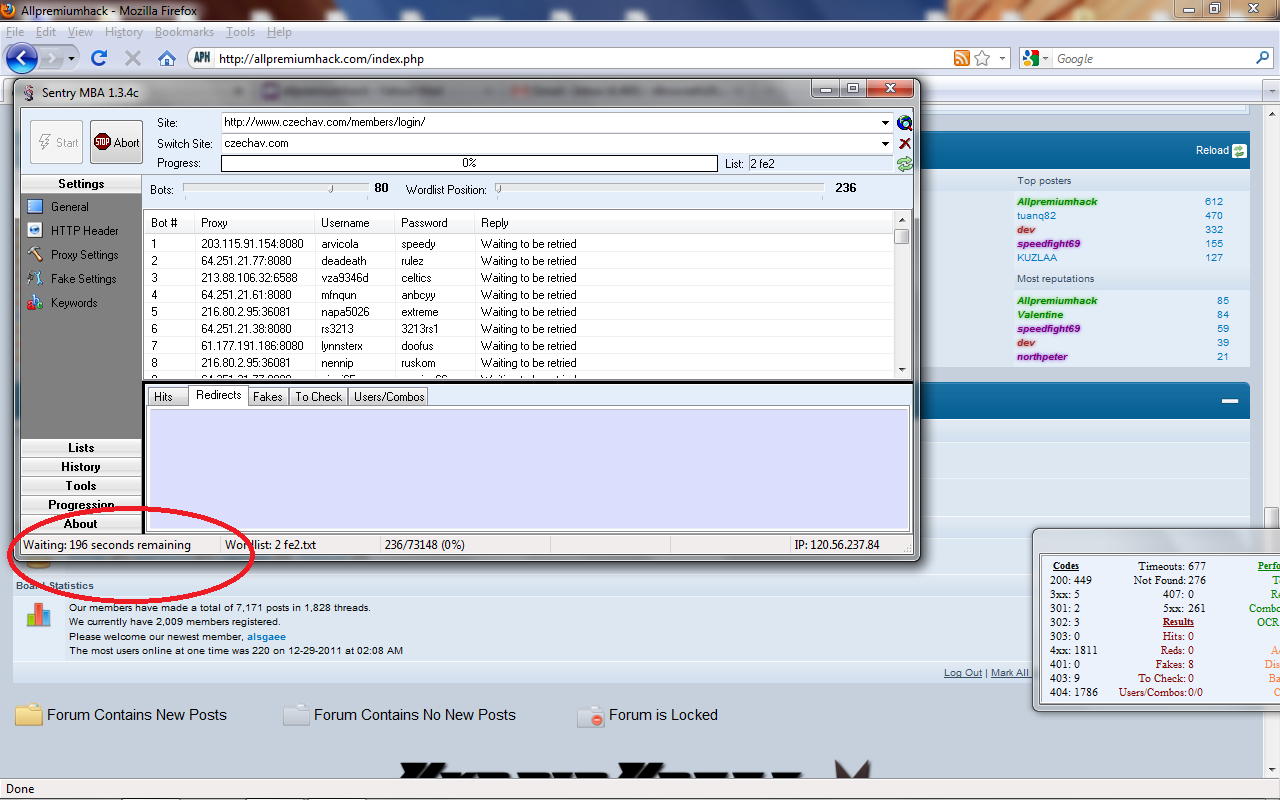Click the RSS feed icon in address bar
This screenshot has width=1280, height=800.
pos(961,58)
